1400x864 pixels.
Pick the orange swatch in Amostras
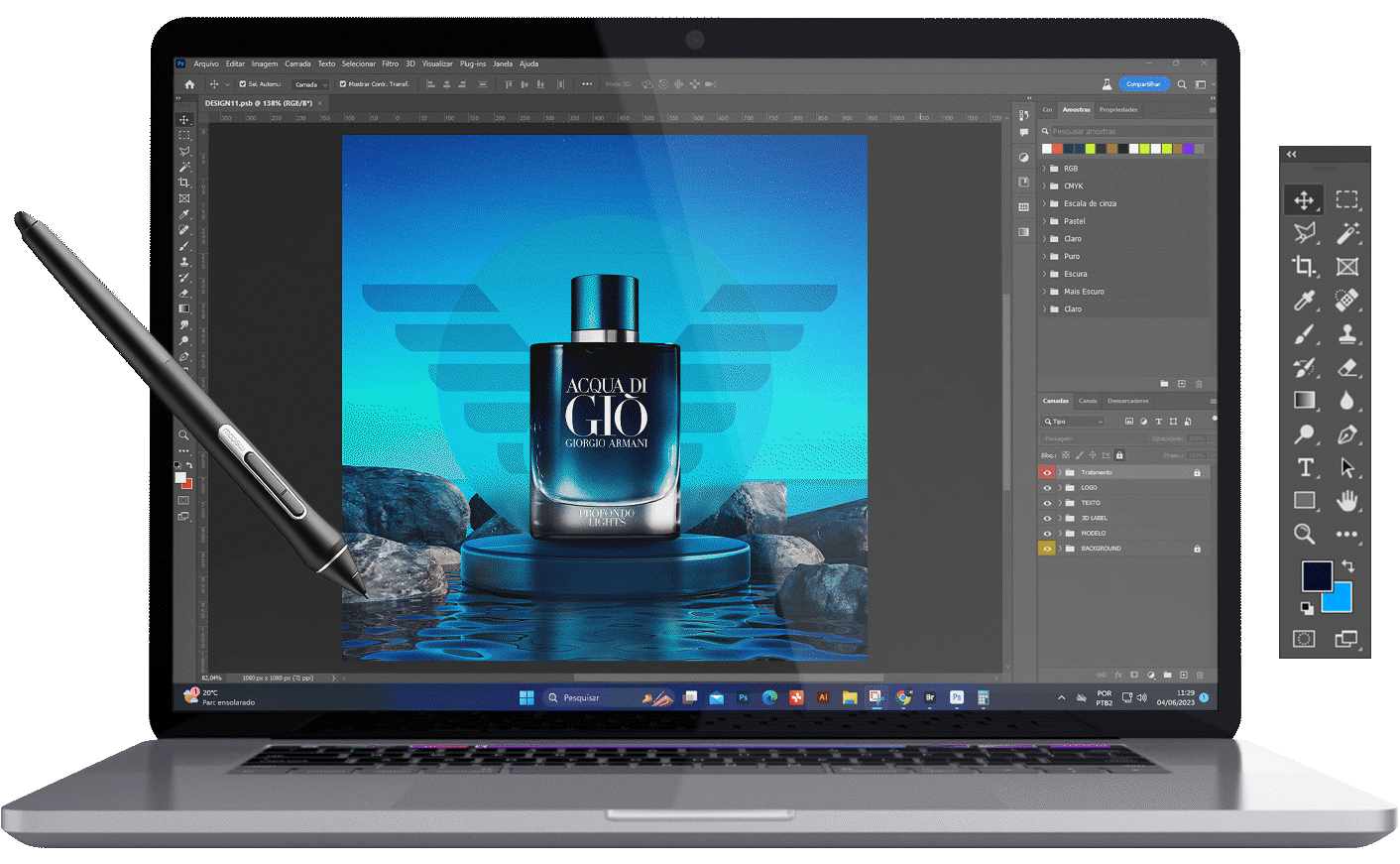(1058, 149)
